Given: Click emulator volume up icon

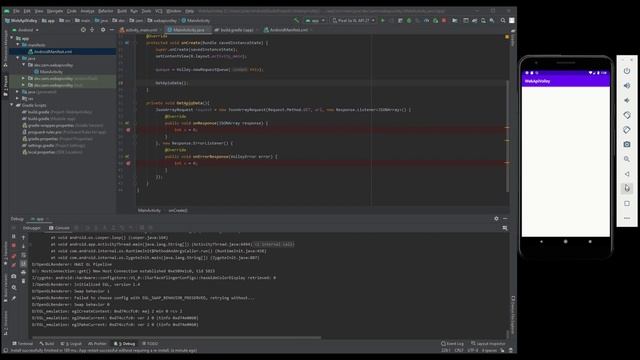Looking at the screenshot, I should (627, 86).
